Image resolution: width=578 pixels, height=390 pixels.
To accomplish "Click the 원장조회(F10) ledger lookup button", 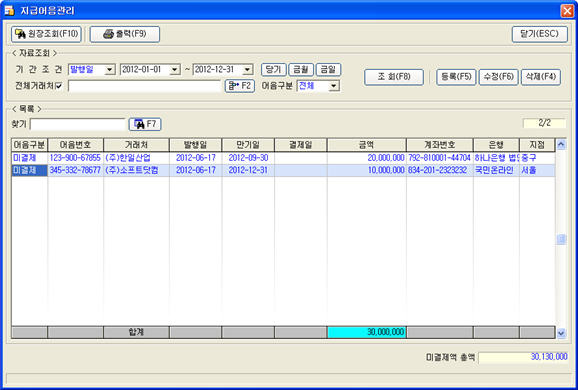I will click(46, 34).
